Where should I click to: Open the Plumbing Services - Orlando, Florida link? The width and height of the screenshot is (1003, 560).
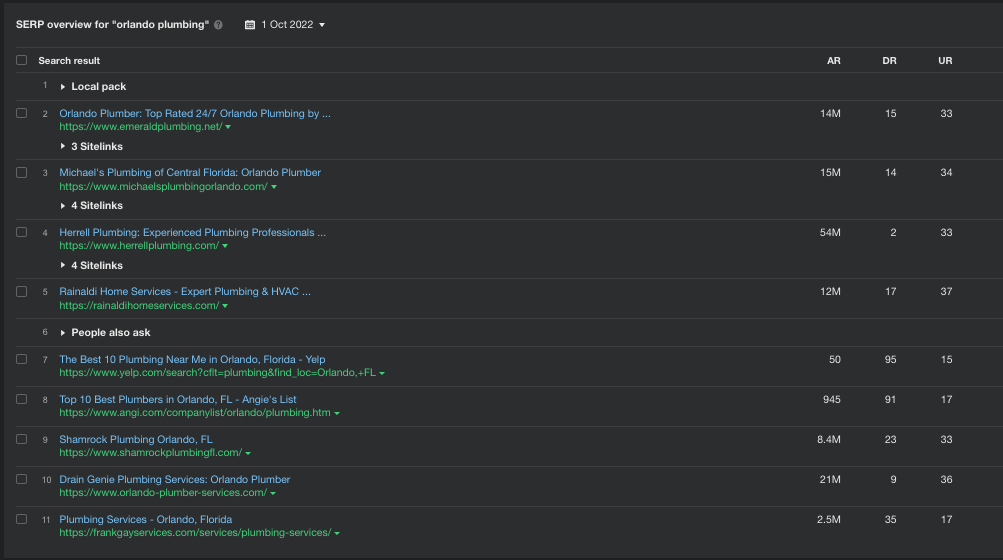click(146, 520)
